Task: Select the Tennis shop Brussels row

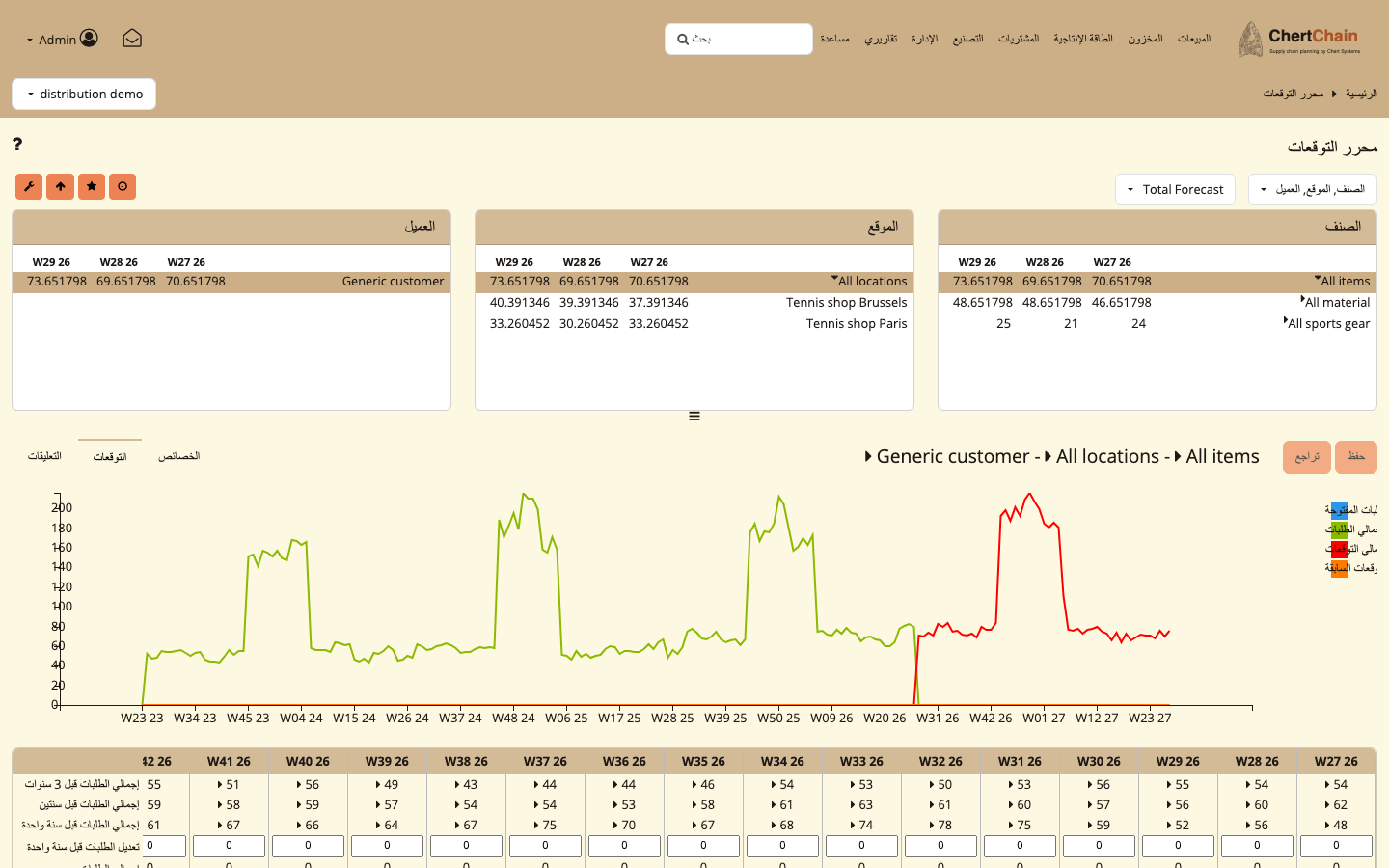Action: point(694,303)
